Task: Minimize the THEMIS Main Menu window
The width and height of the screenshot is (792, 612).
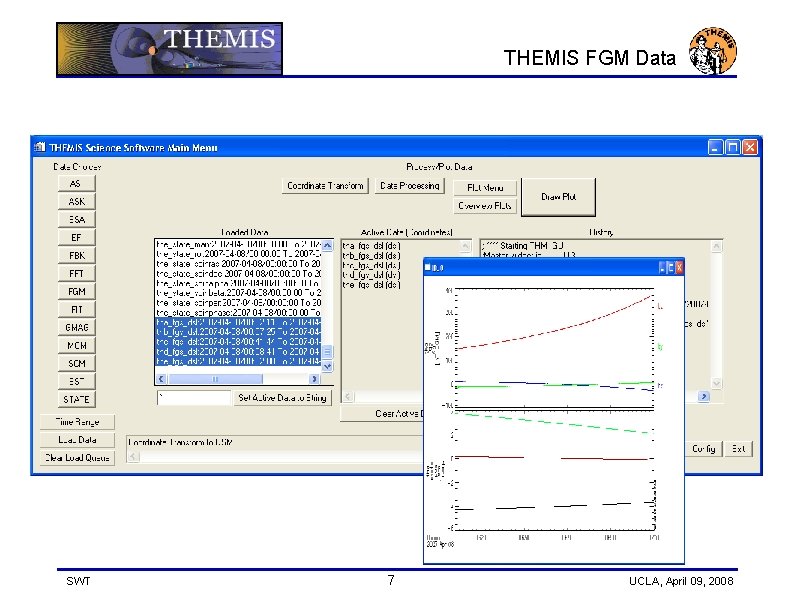Action: (715, 147)
